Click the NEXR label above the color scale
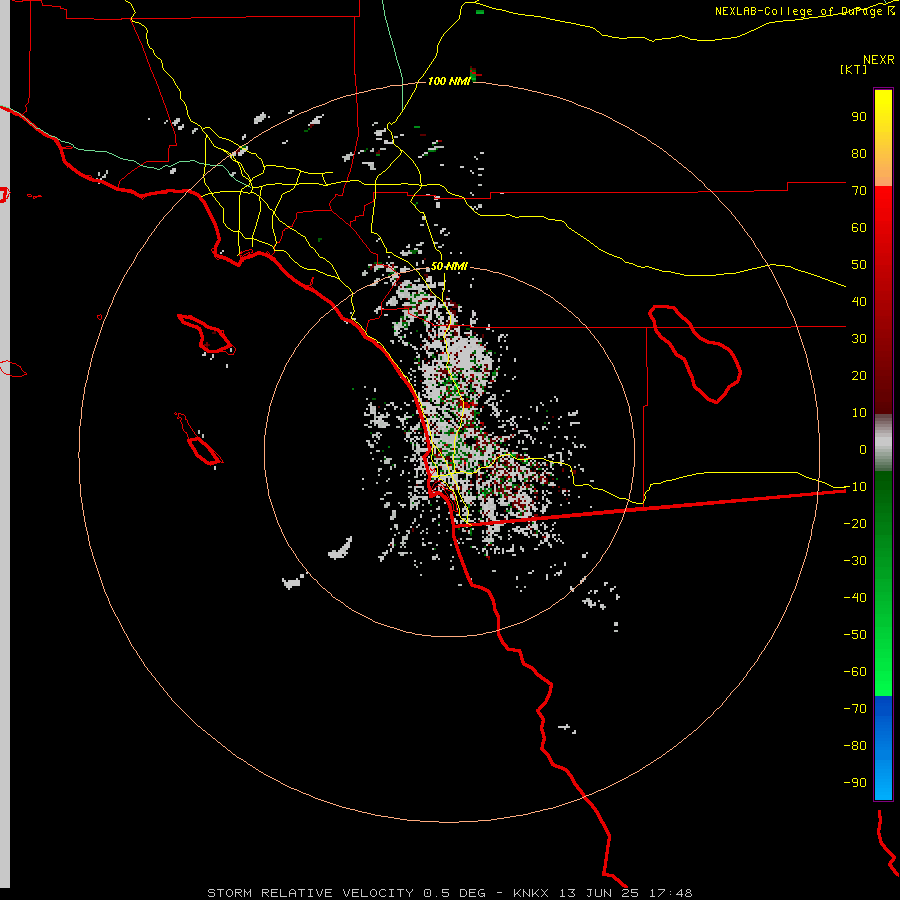The width and height of the screenshot is (900, 900). tap(878, 60)
